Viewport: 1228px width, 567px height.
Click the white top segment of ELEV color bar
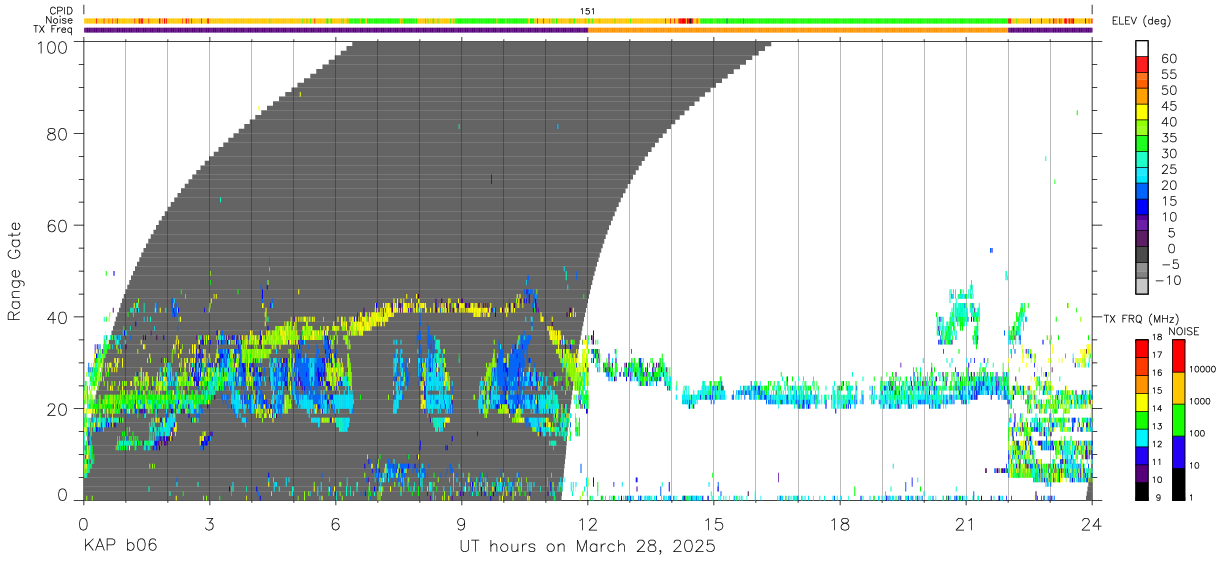[x=1142, y=49]
